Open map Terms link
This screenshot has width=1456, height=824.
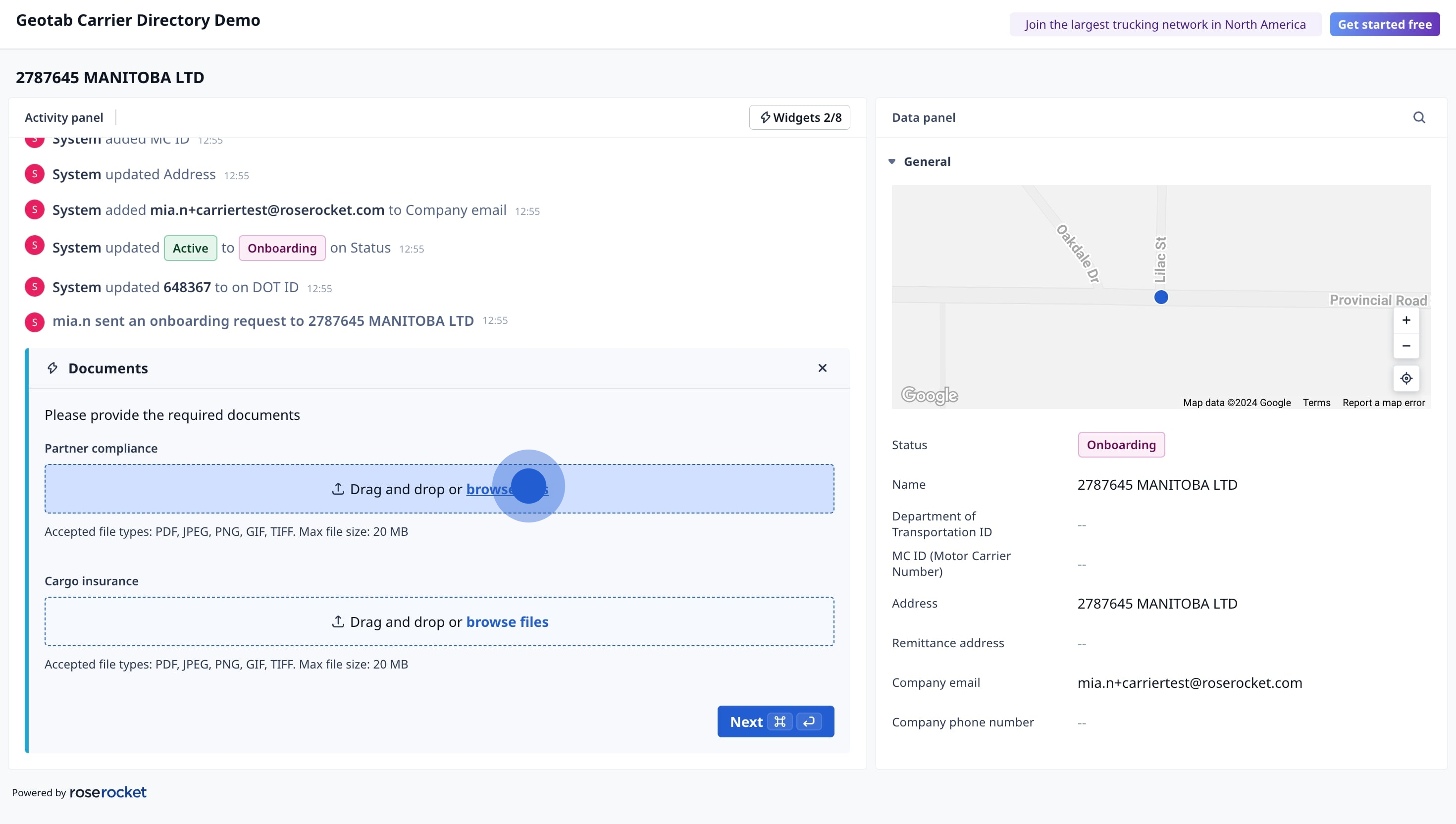tap(1316, 403)
